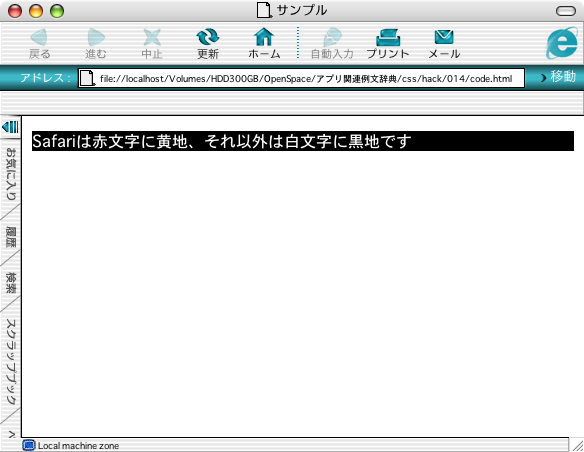Click the Internet Explorer logo
Viewport: 584px width, 452px height.
562,43
